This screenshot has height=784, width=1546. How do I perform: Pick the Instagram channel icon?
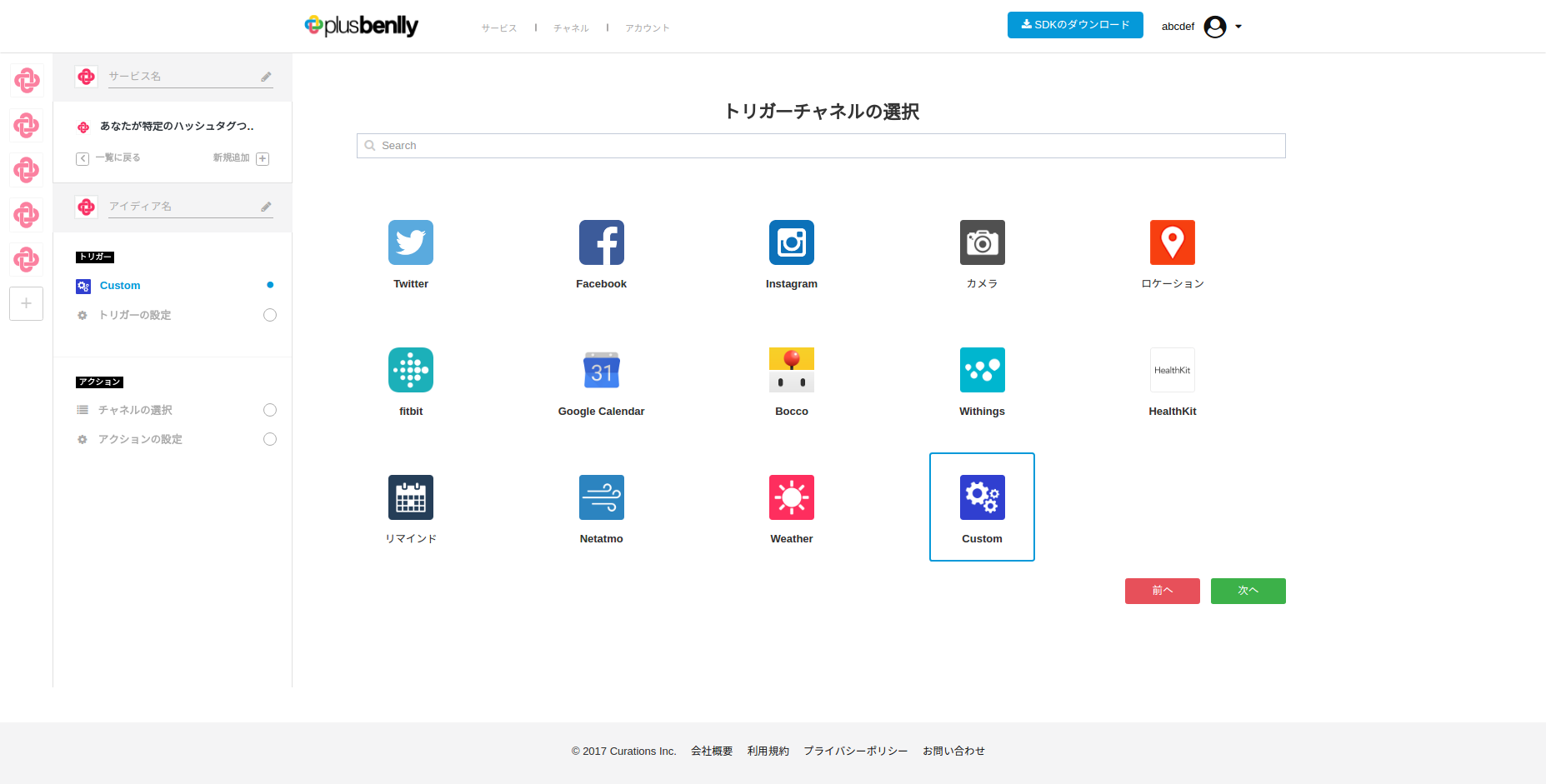(x=792, y=242)
